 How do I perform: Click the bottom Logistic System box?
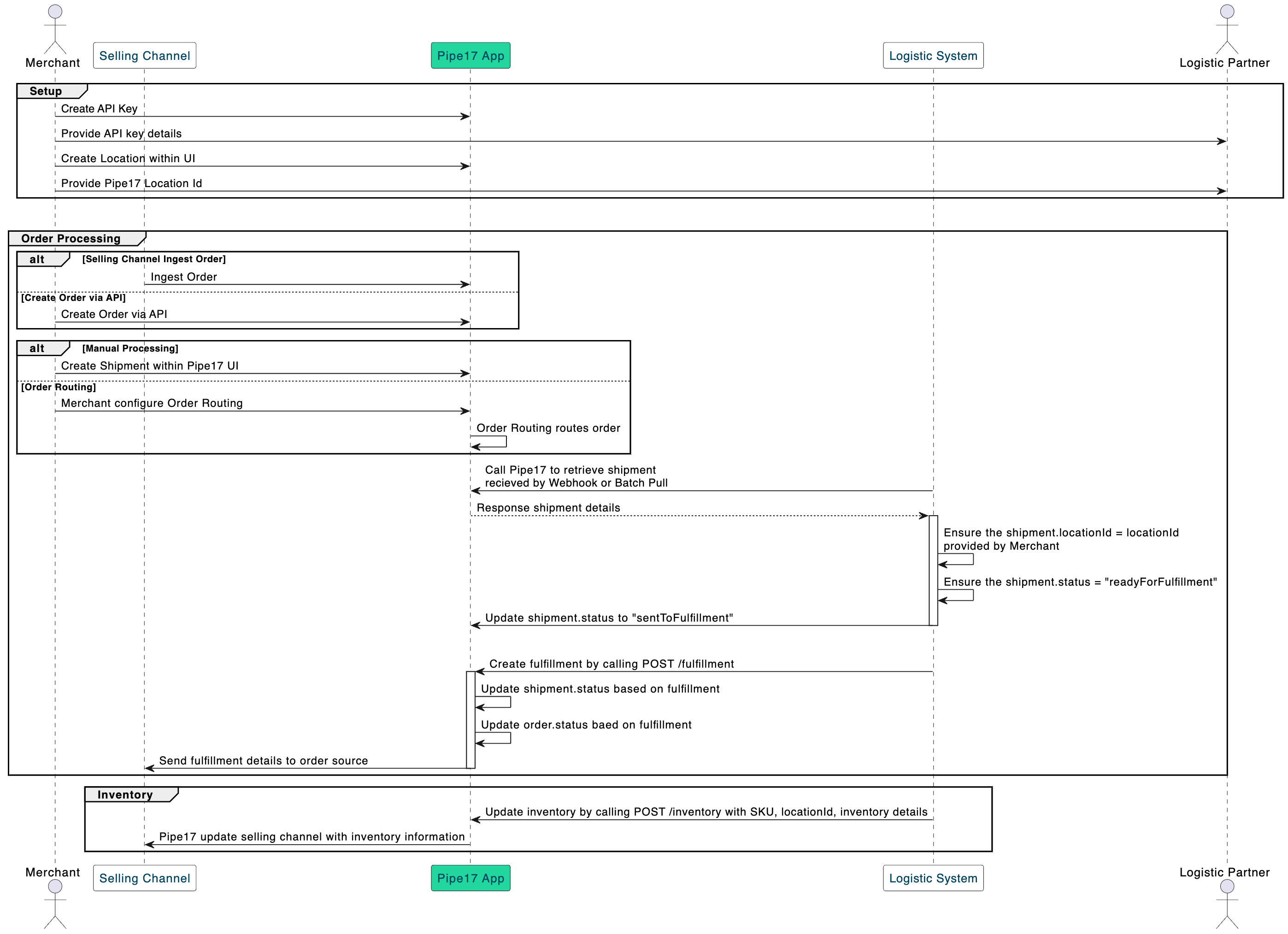pos(933,878)
